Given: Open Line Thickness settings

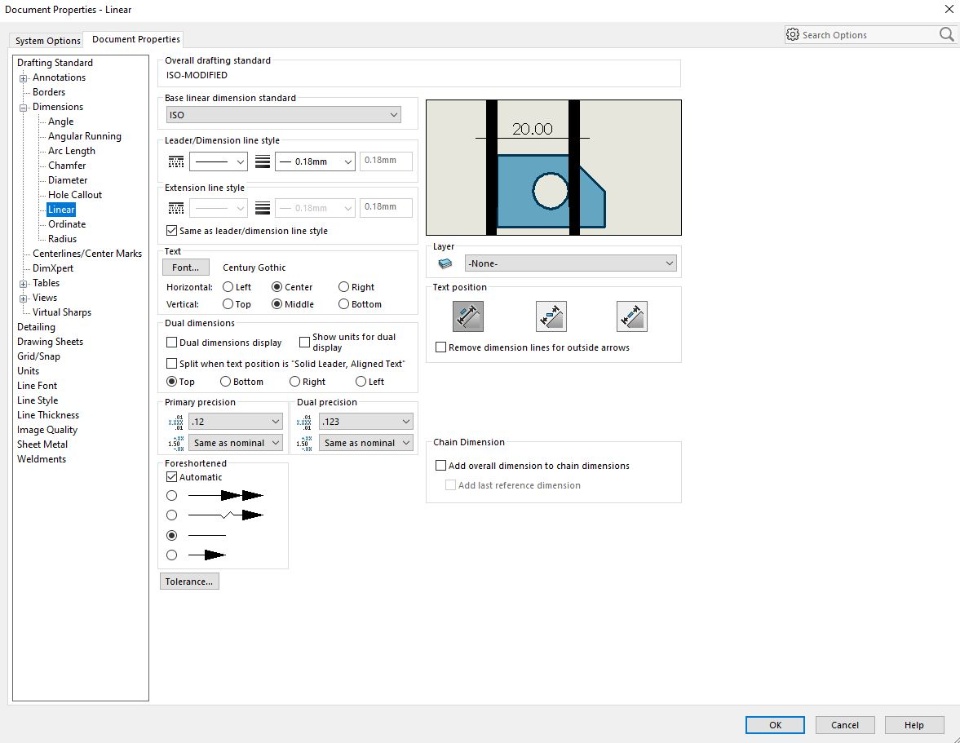Looking at the screenshot, I should pyautogui.click(x=48, y=415).
